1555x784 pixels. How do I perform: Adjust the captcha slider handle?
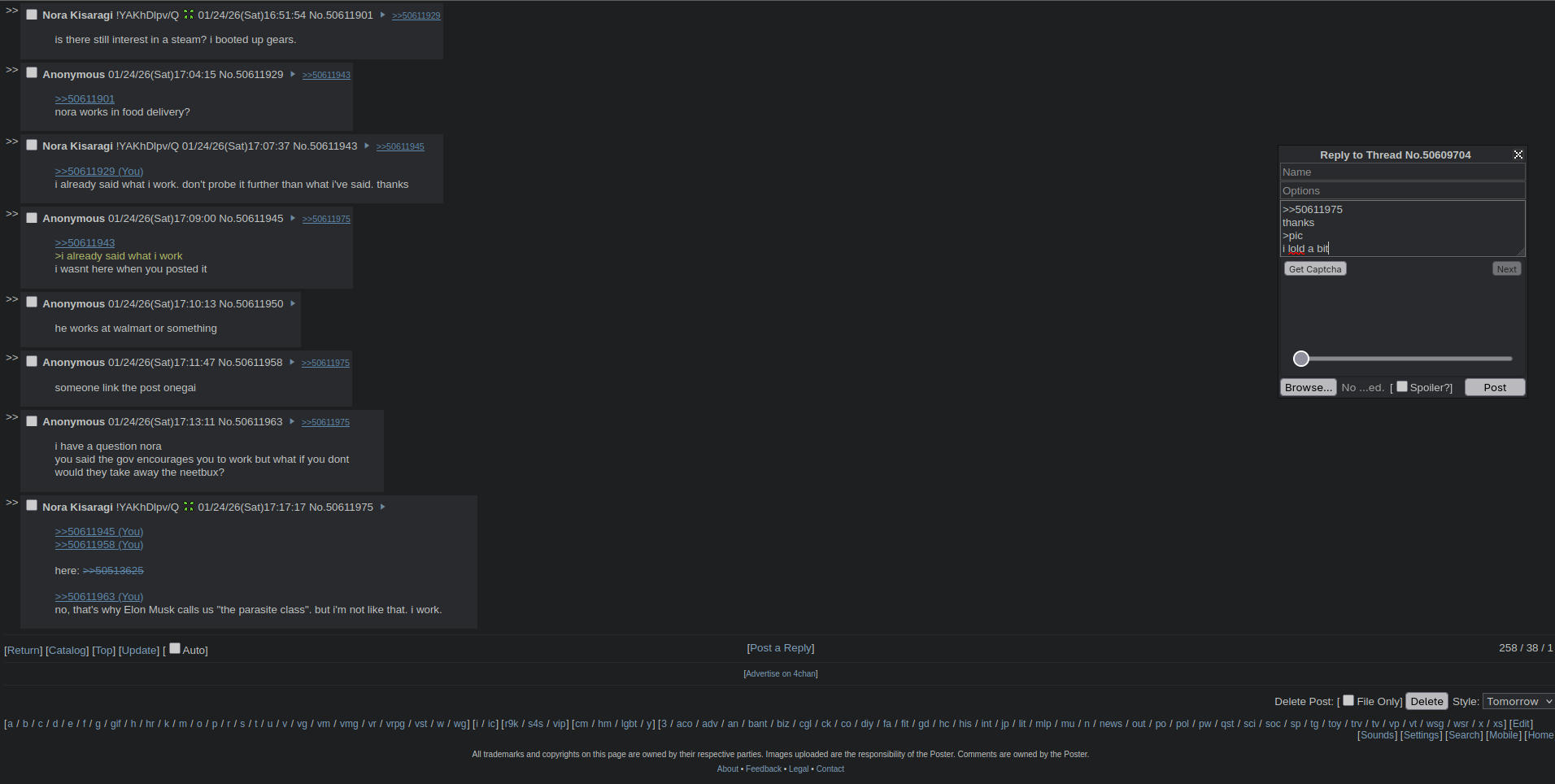1301,359
